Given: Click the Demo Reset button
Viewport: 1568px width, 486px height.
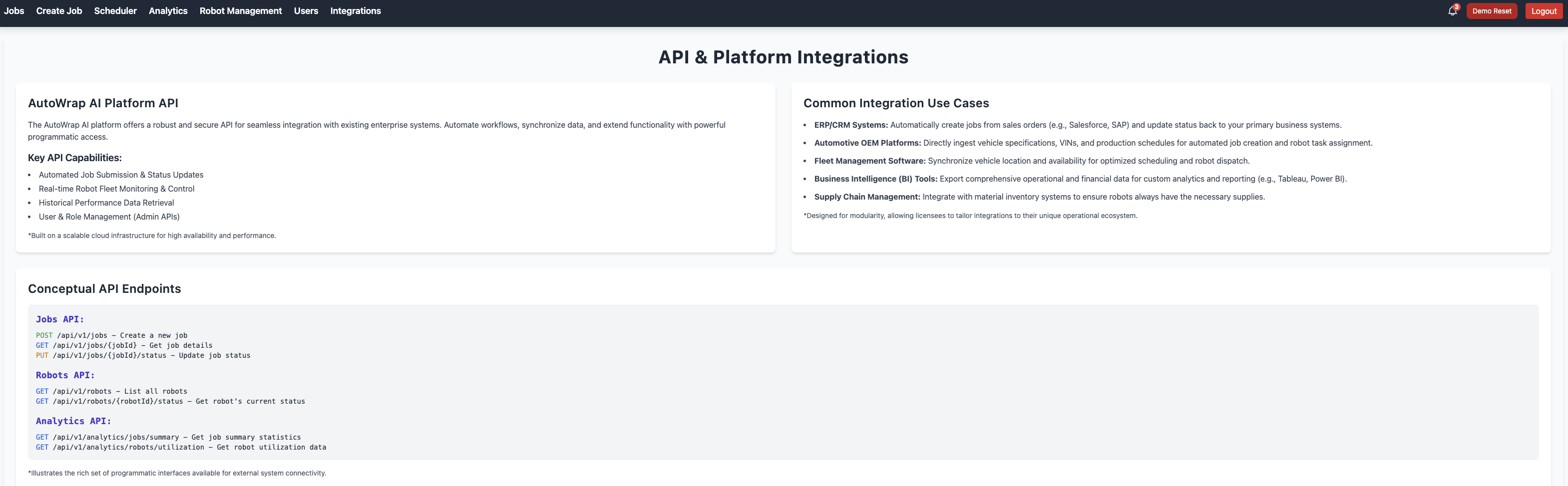Looking at the screenshot, I should [x=1491, y=11].
